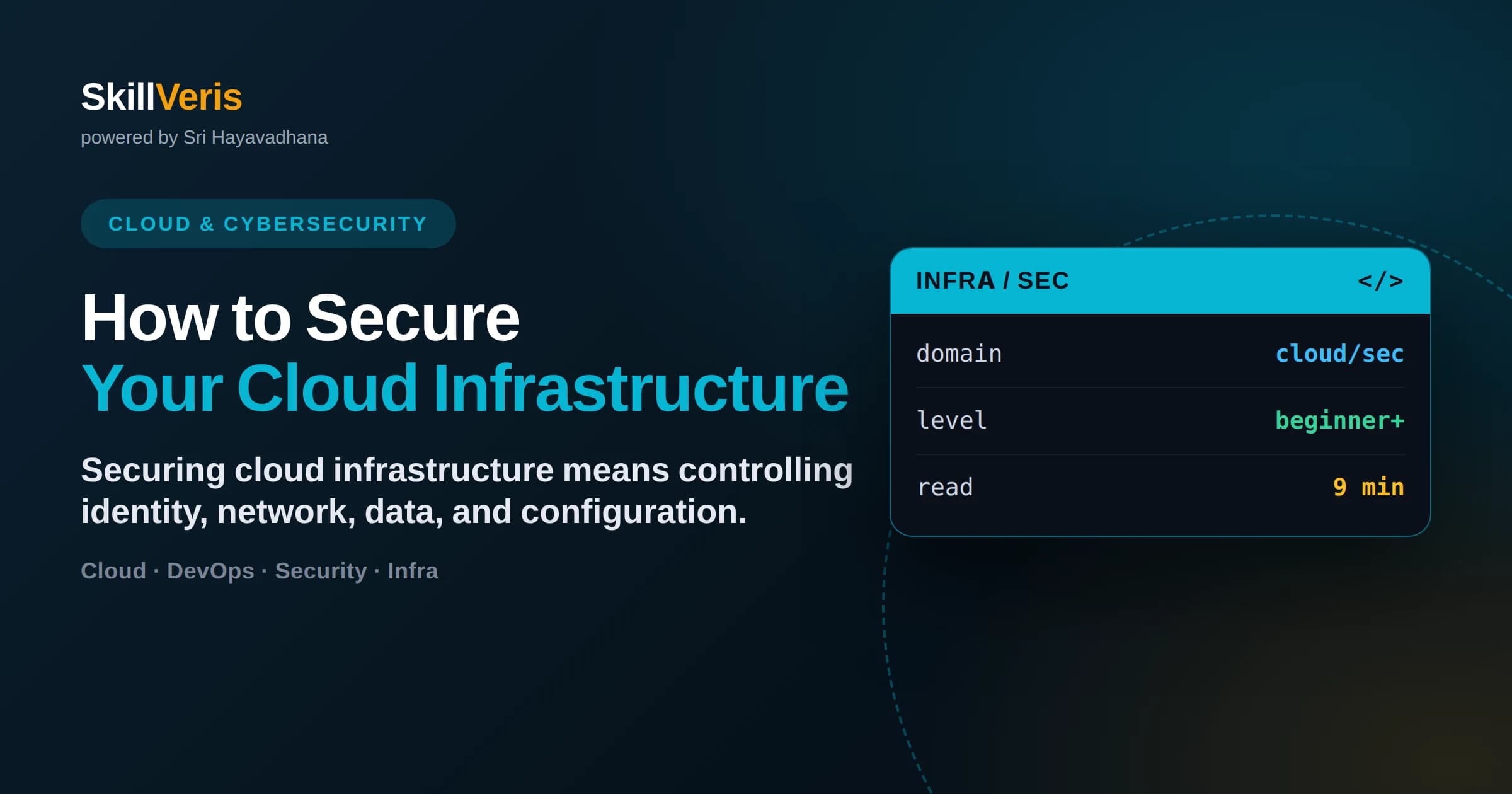Click the 'level' label in the card

pyautogui.click(x=951, y=420)
